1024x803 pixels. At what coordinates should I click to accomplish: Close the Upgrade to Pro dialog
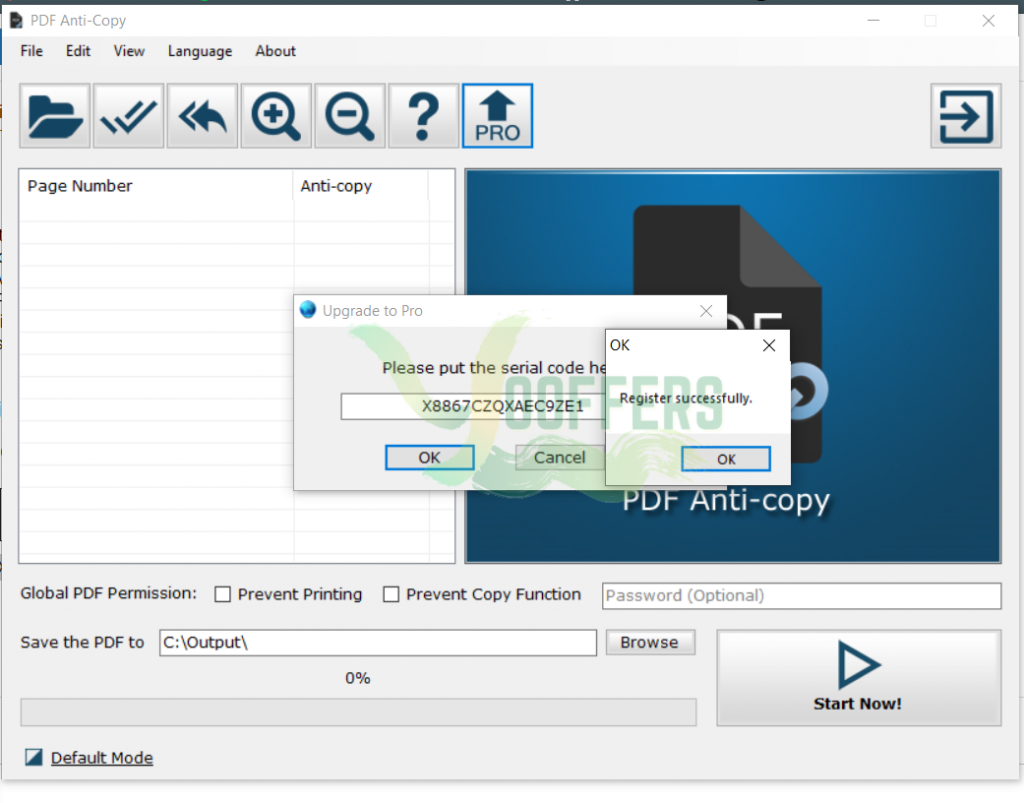click(x=706, y=311)
